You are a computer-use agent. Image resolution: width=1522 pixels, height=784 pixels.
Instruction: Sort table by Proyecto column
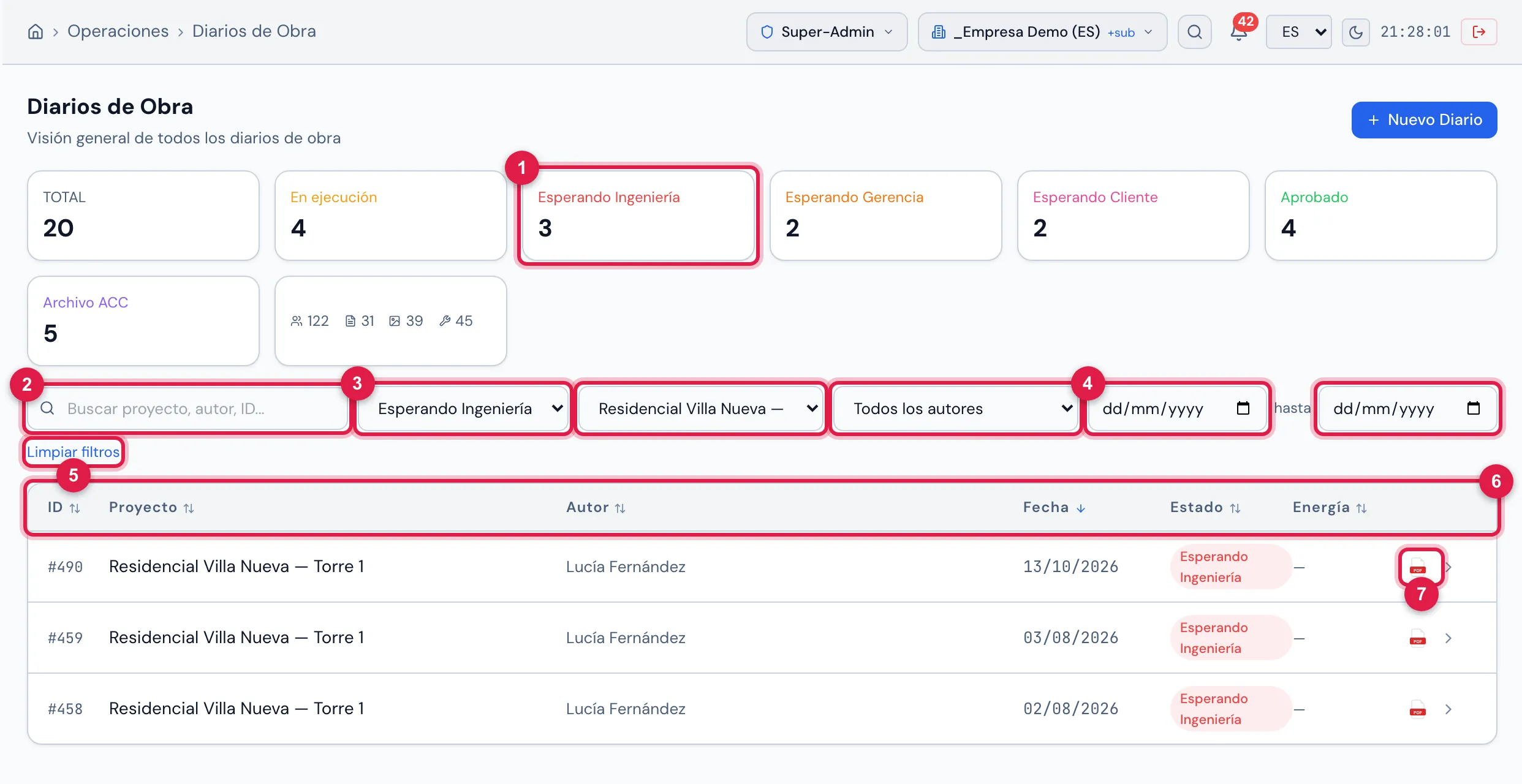tap(151, 508)
